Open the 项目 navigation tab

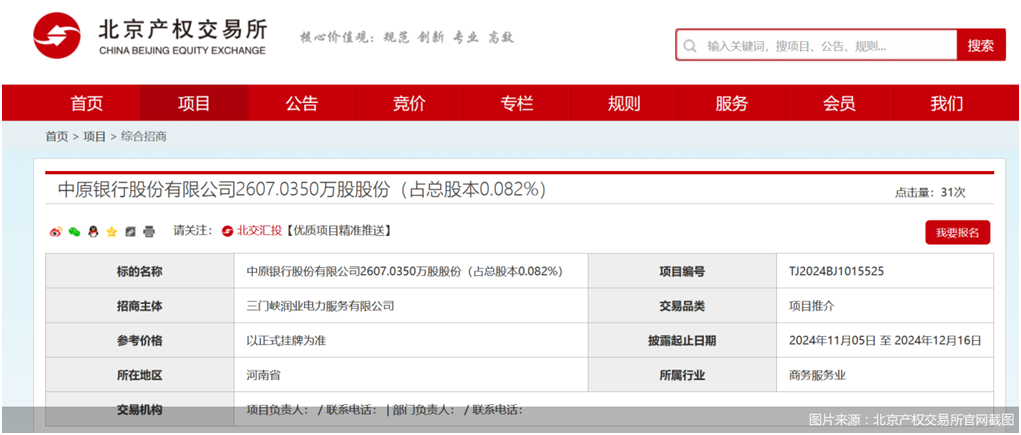[194, 103]
